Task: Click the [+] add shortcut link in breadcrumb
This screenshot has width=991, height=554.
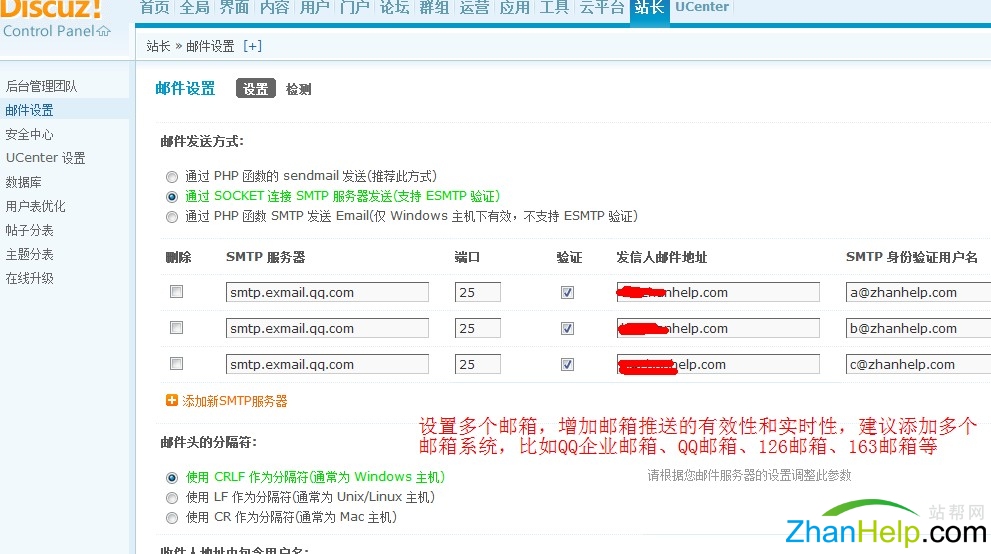Action: click(252, 46)
